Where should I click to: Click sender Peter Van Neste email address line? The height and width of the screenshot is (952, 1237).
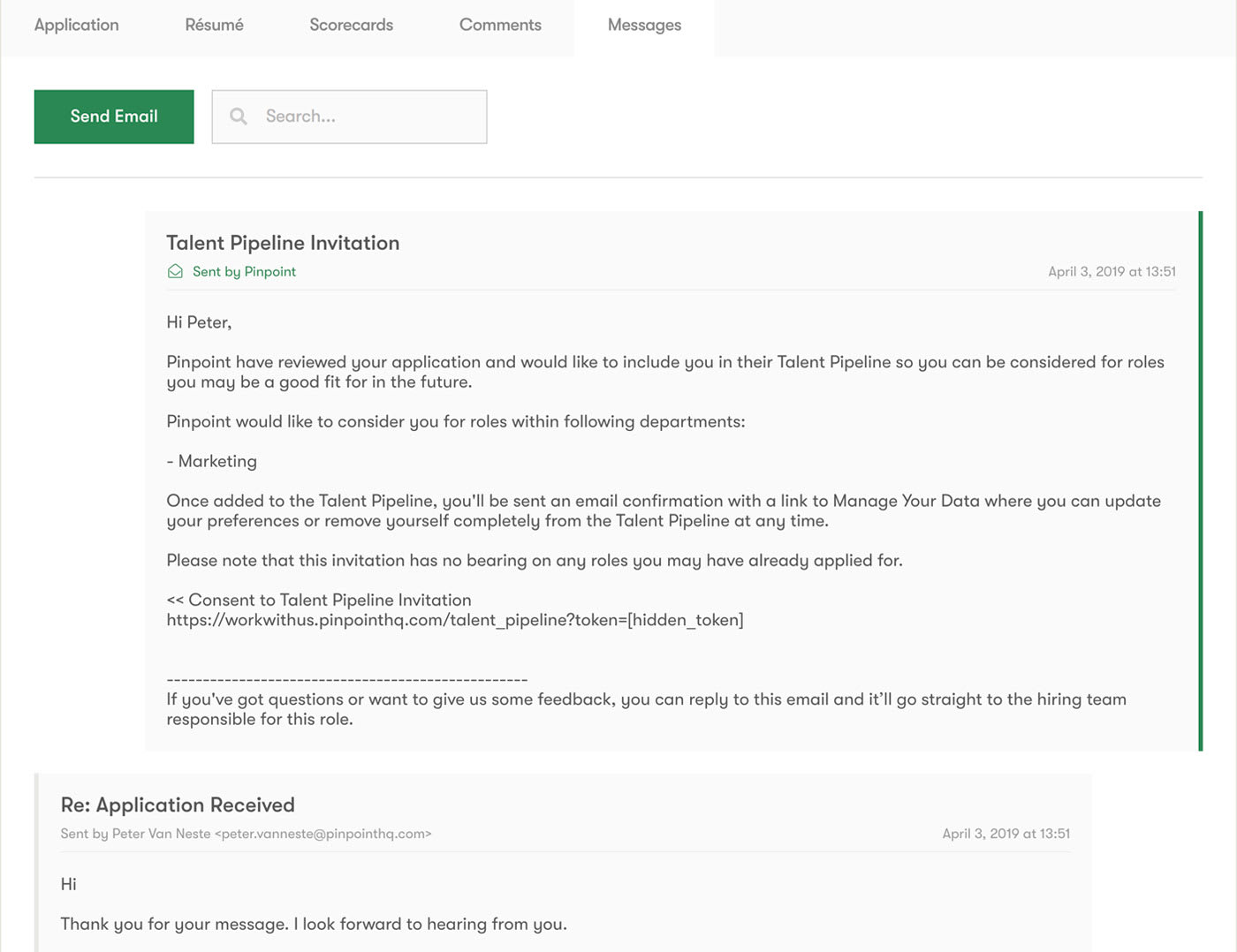pyautogui.click(x=246, y=834)
